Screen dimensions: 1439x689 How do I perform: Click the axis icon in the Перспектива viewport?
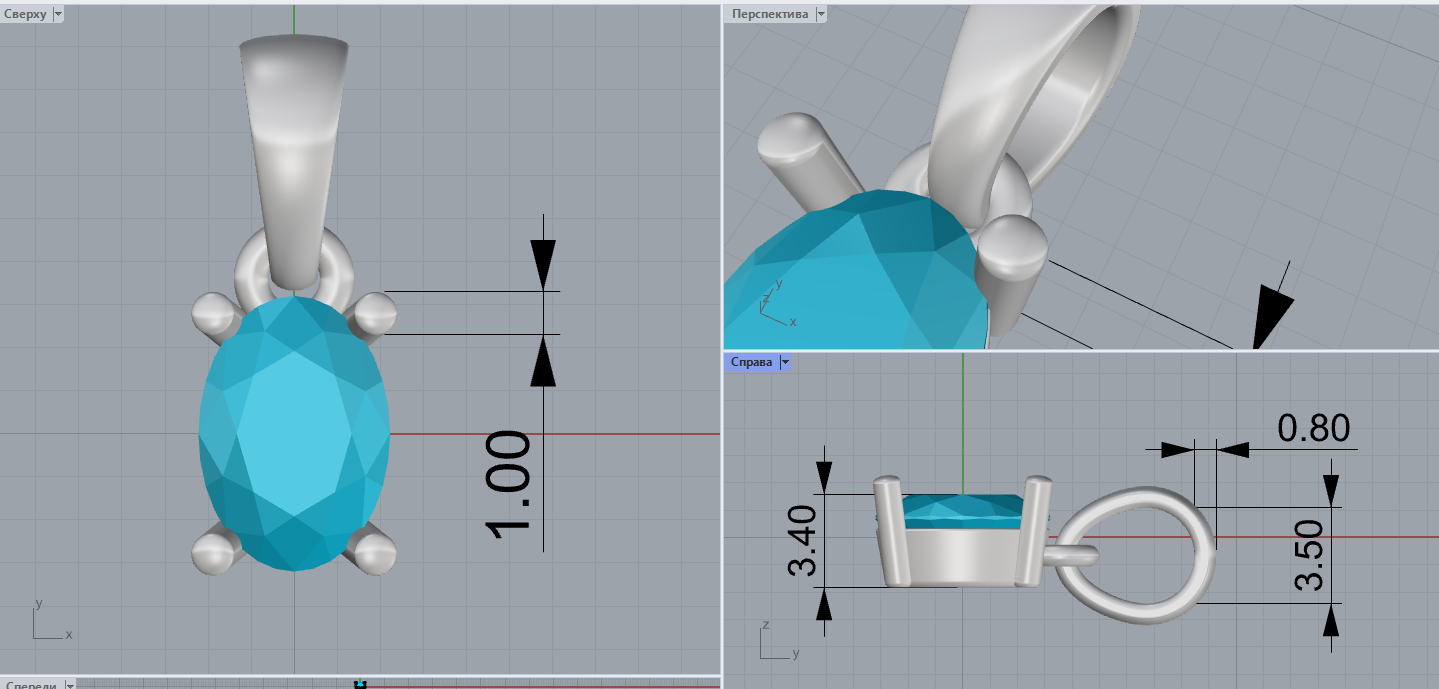[x=774, y=306]
